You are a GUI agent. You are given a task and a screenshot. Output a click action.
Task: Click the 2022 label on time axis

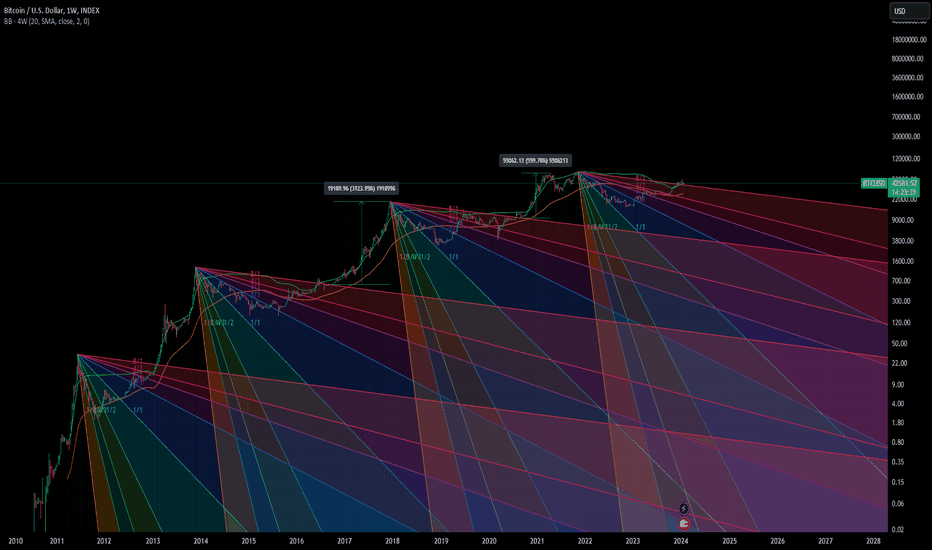click(x=585, y=541)
